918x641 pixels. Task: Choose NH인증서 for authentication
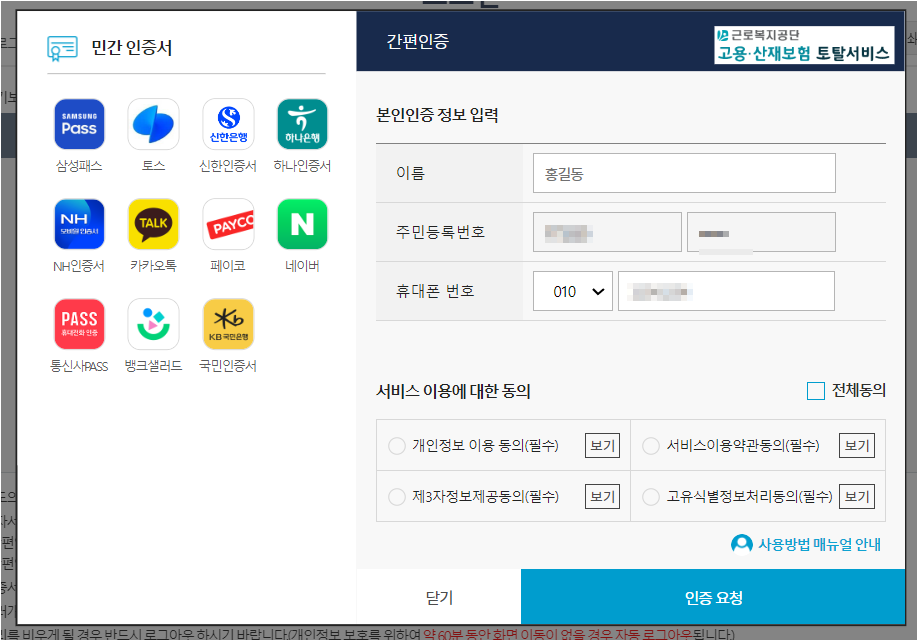coord(79,223)
